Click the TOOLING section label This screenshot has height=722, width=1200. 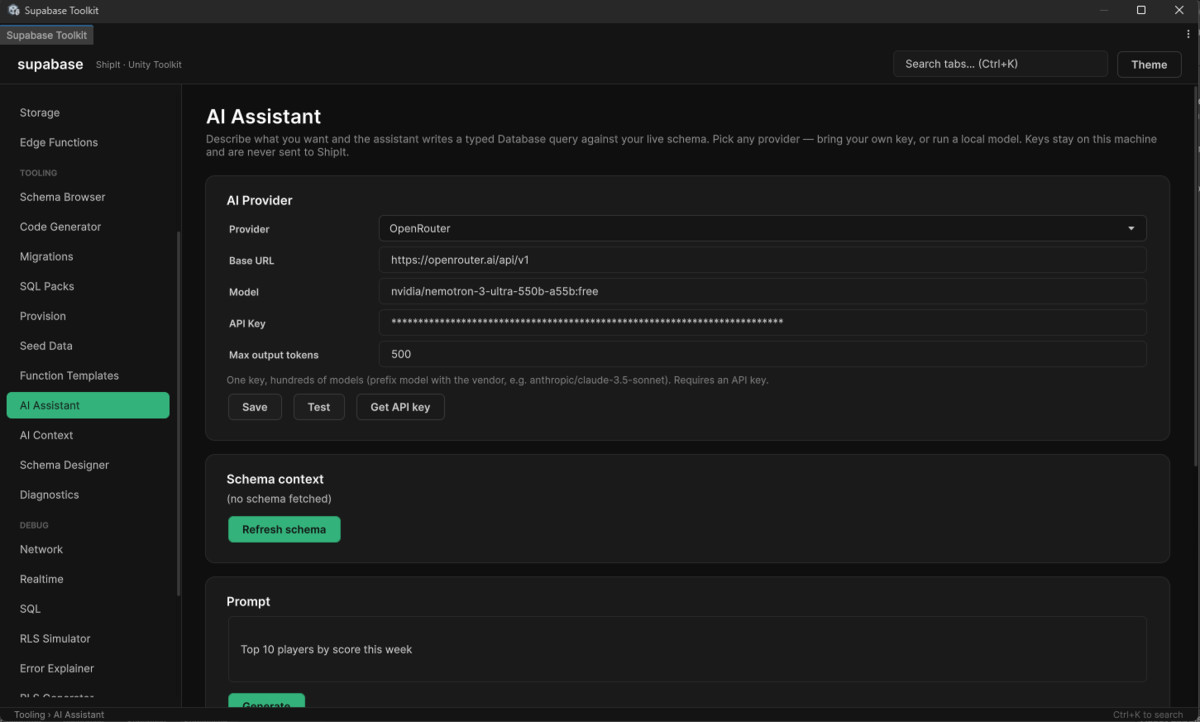coord(38,173)
